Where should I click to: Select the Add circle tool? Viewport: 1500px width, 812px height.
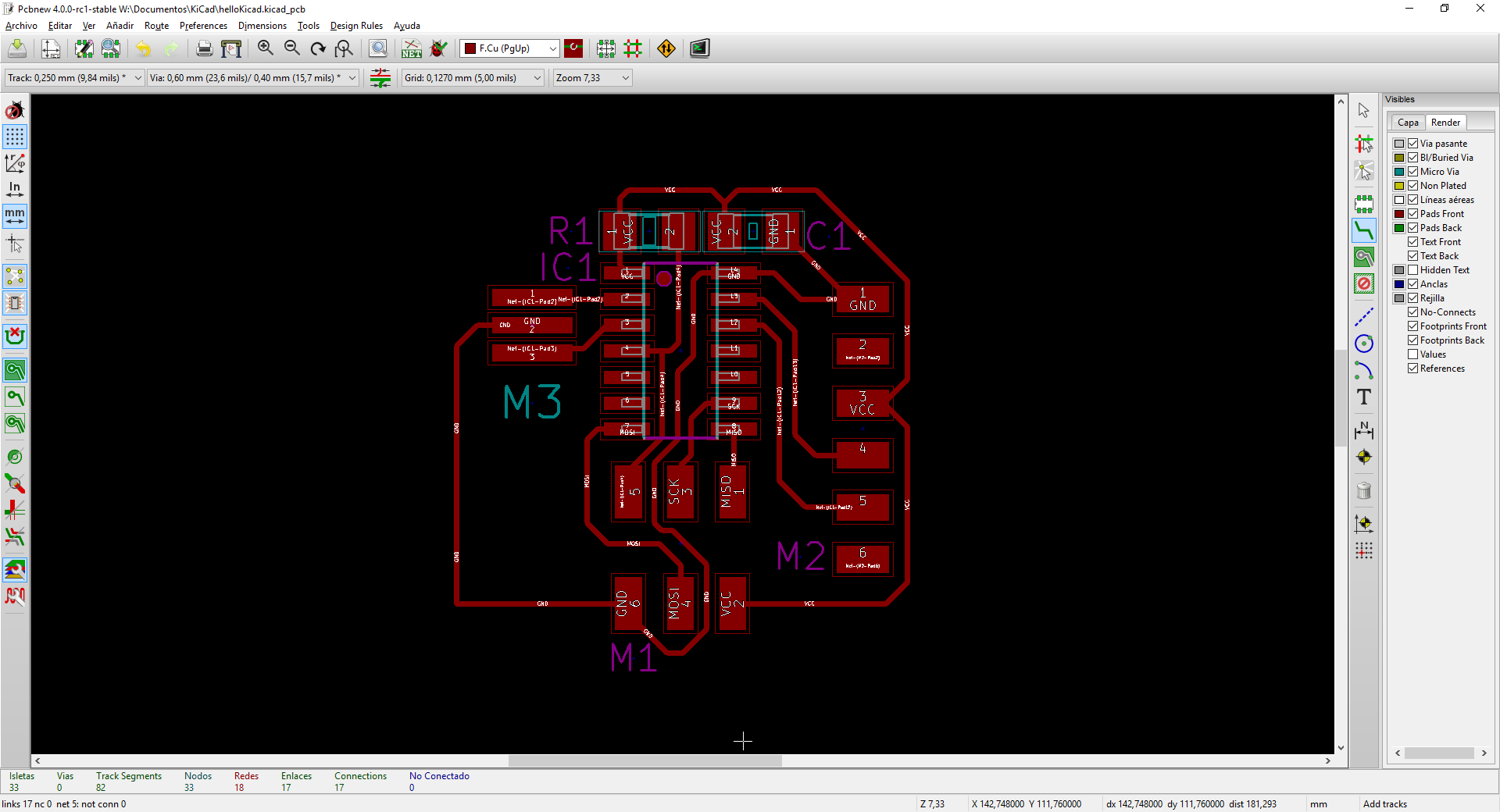click(1364, 344)
